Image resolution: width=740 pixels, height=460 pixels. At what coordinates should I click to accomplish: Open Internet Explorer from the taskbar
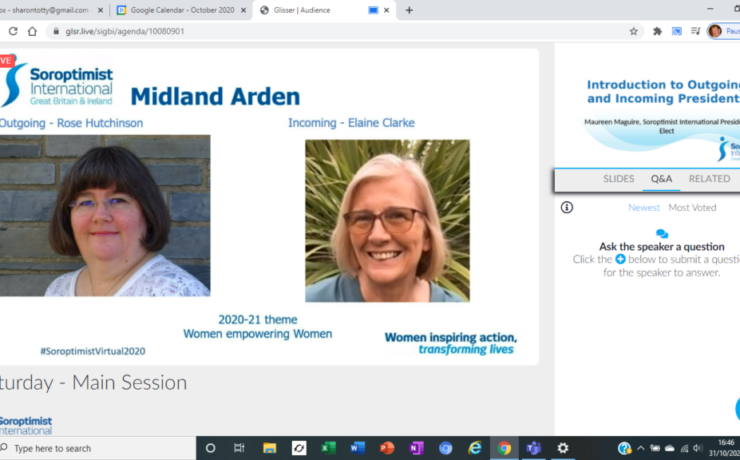475,448
